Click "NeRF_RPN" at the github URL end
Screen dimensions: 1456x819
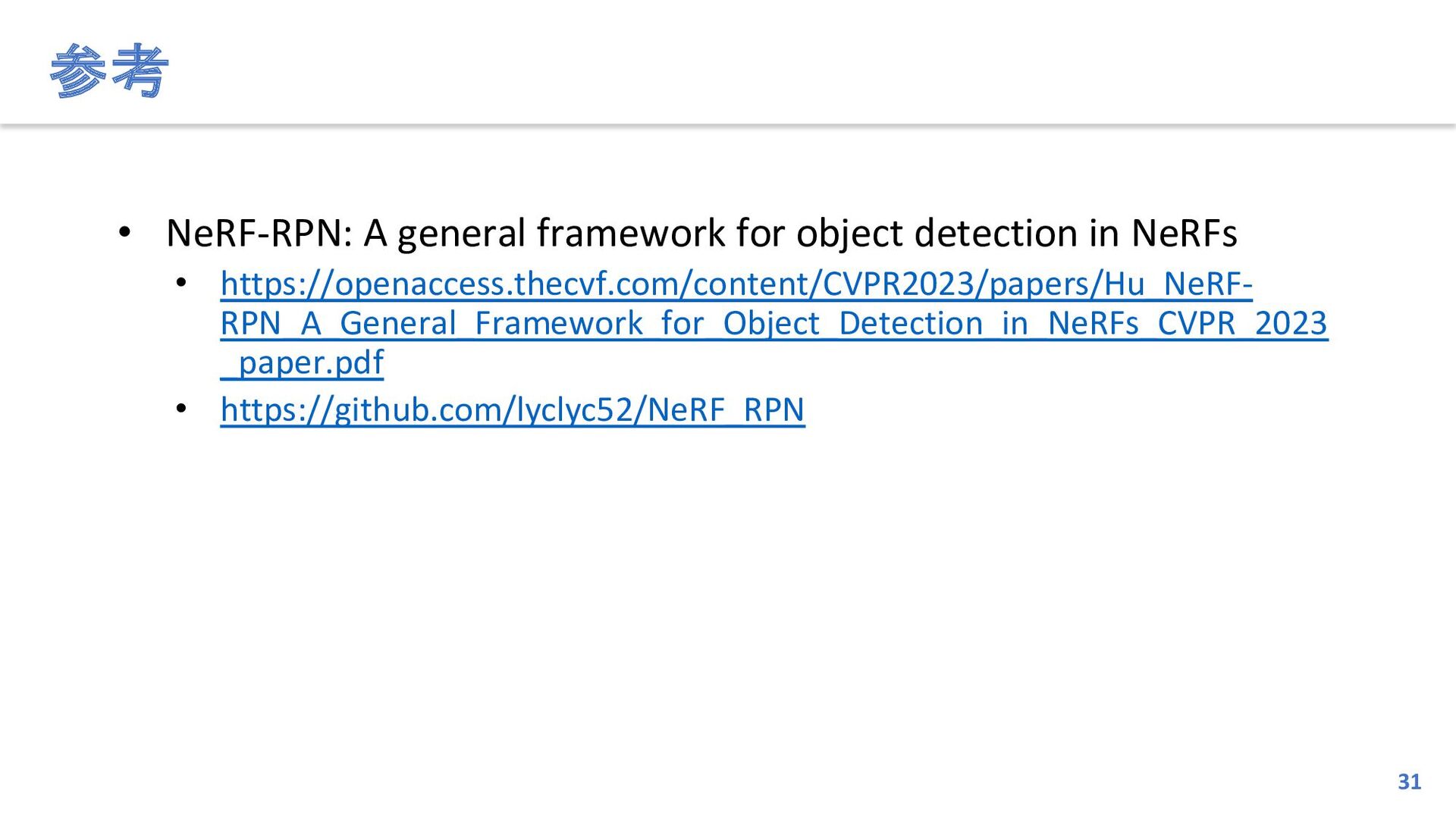pos(726,409)
